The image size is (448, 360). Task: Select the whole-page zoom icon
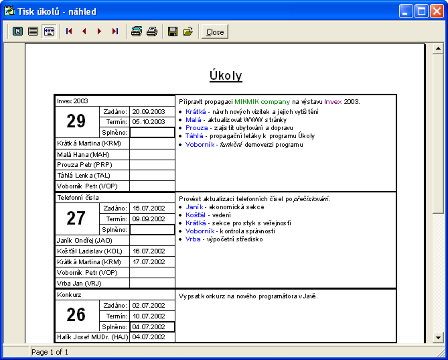coord(18,31)
